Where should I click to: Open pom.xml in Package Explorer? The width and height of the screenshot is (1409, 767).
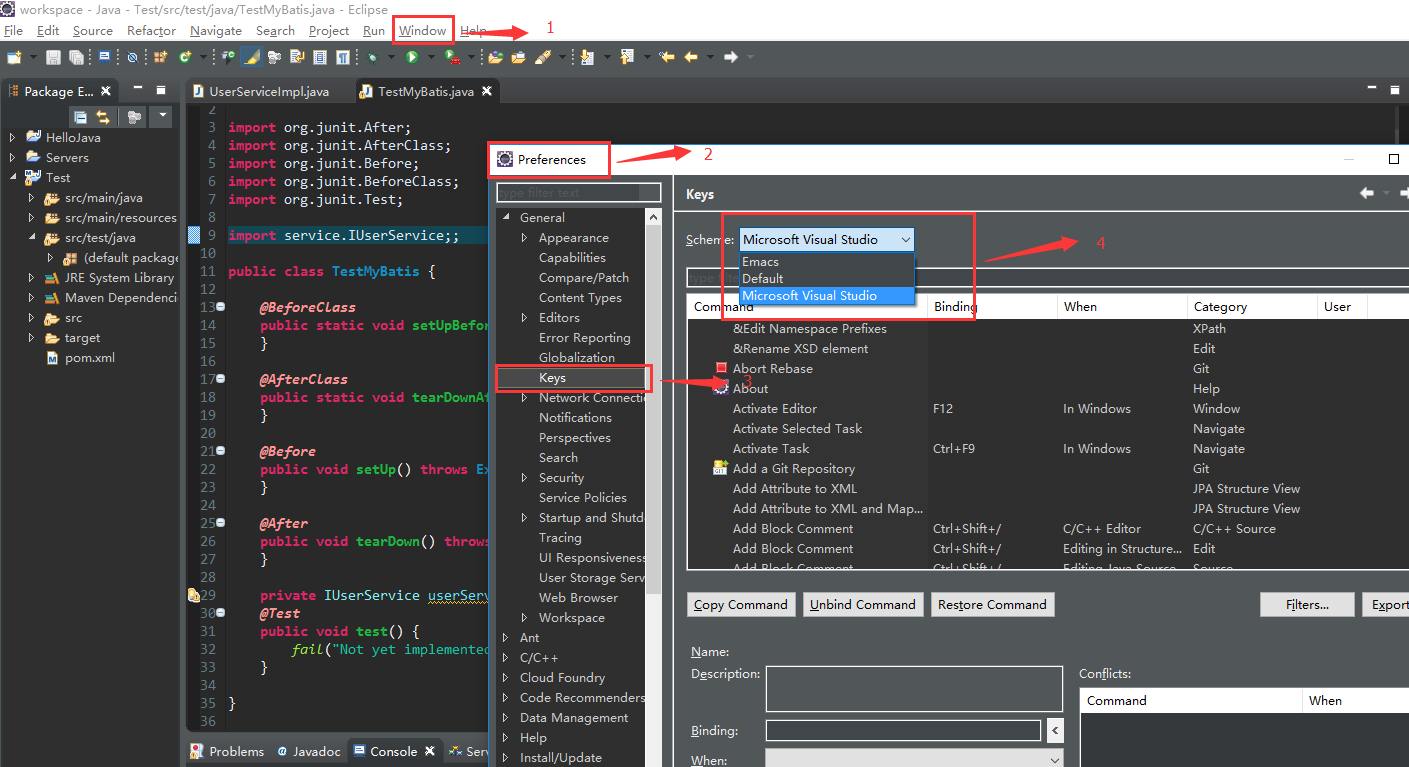pyautogui.click(x=91, y=358)
